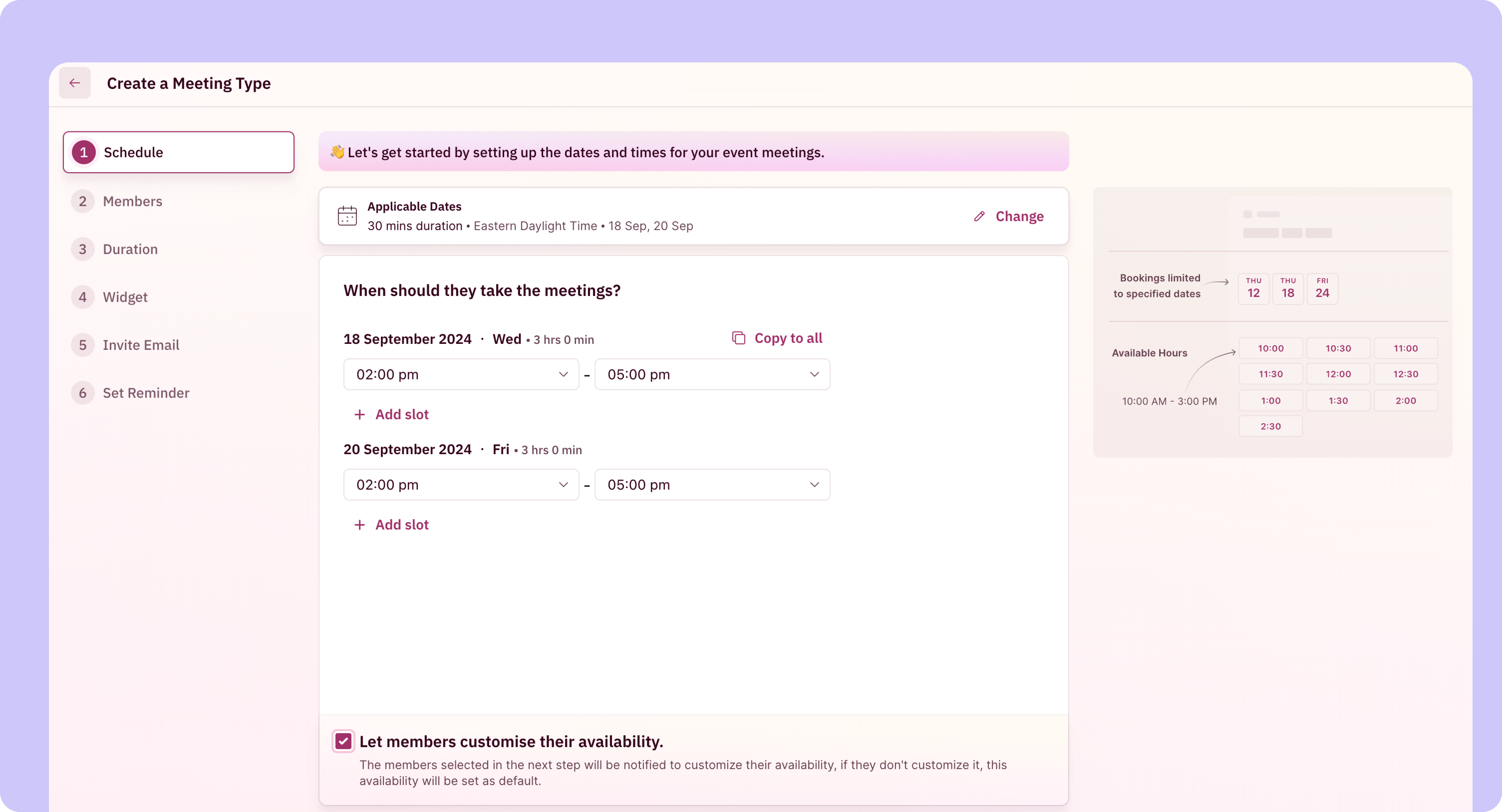
Task: Uncheck Let members customise their availability
Action: point(343,741)
